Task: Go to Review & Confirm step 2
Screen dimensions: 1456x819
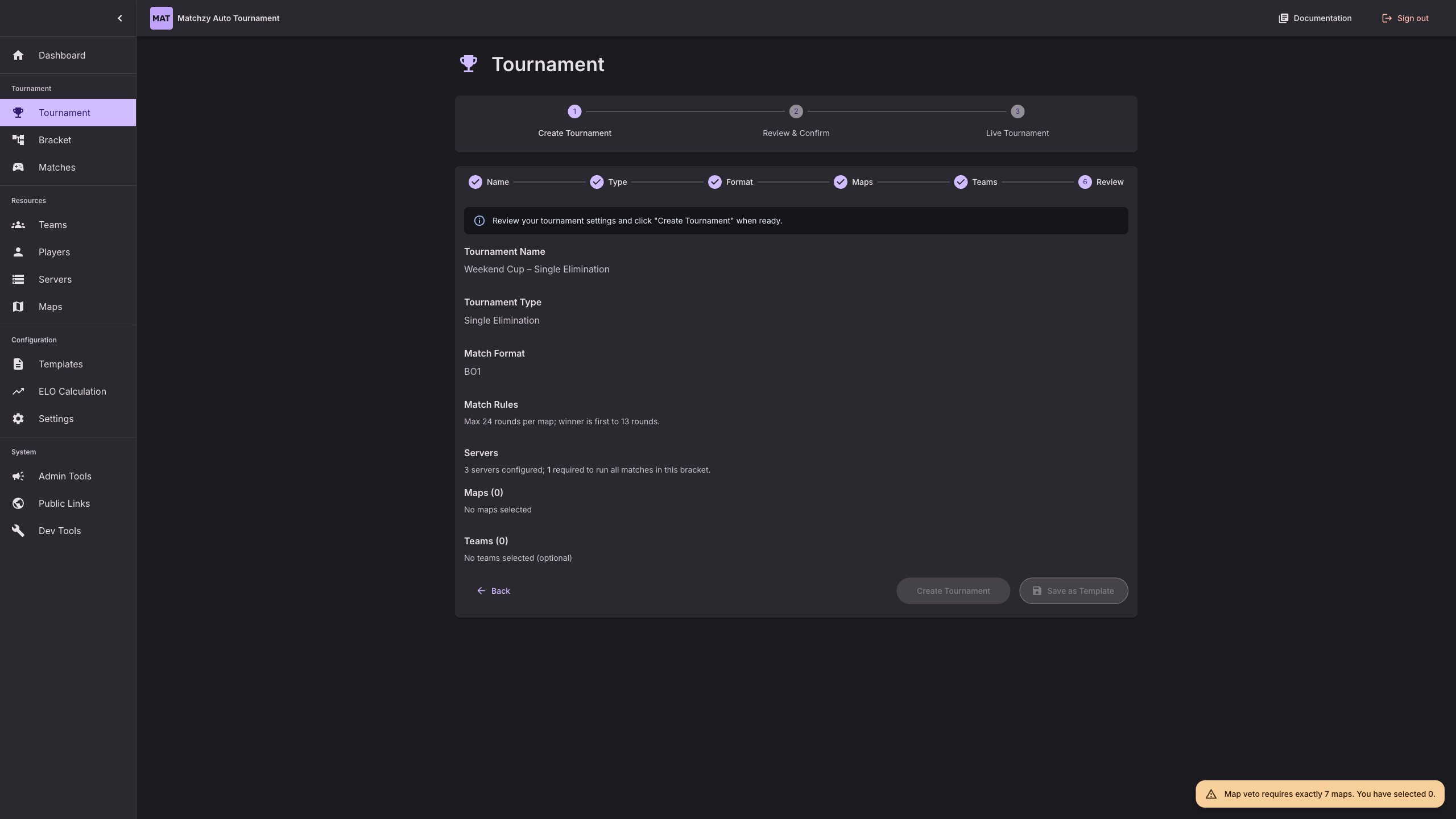Action: [796, 112]
